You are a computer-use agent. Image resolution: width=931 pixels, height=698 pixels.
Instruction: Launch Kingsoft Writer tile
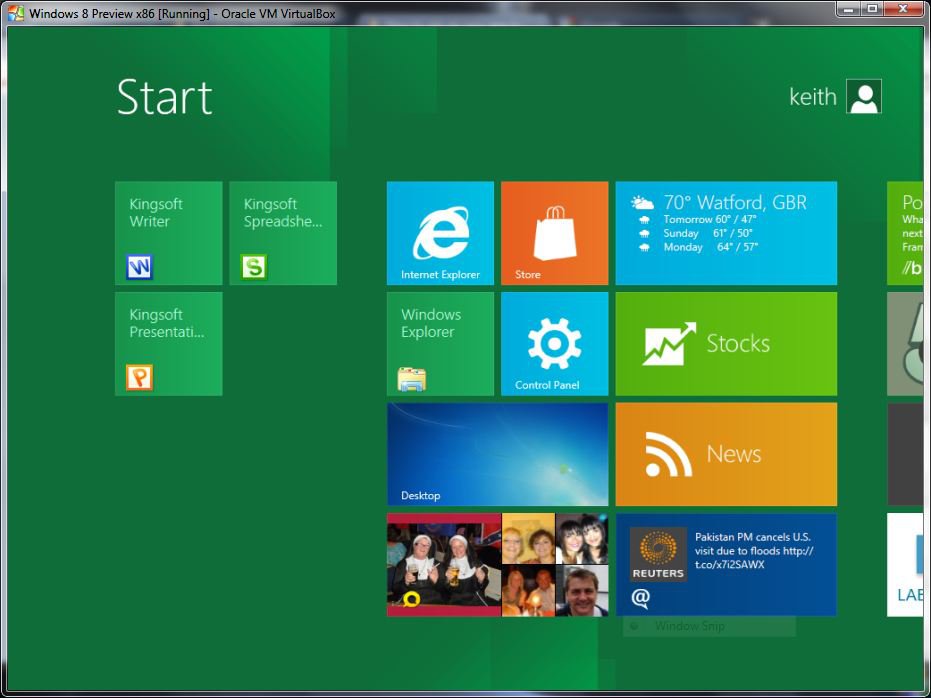[x=169, y=233]
